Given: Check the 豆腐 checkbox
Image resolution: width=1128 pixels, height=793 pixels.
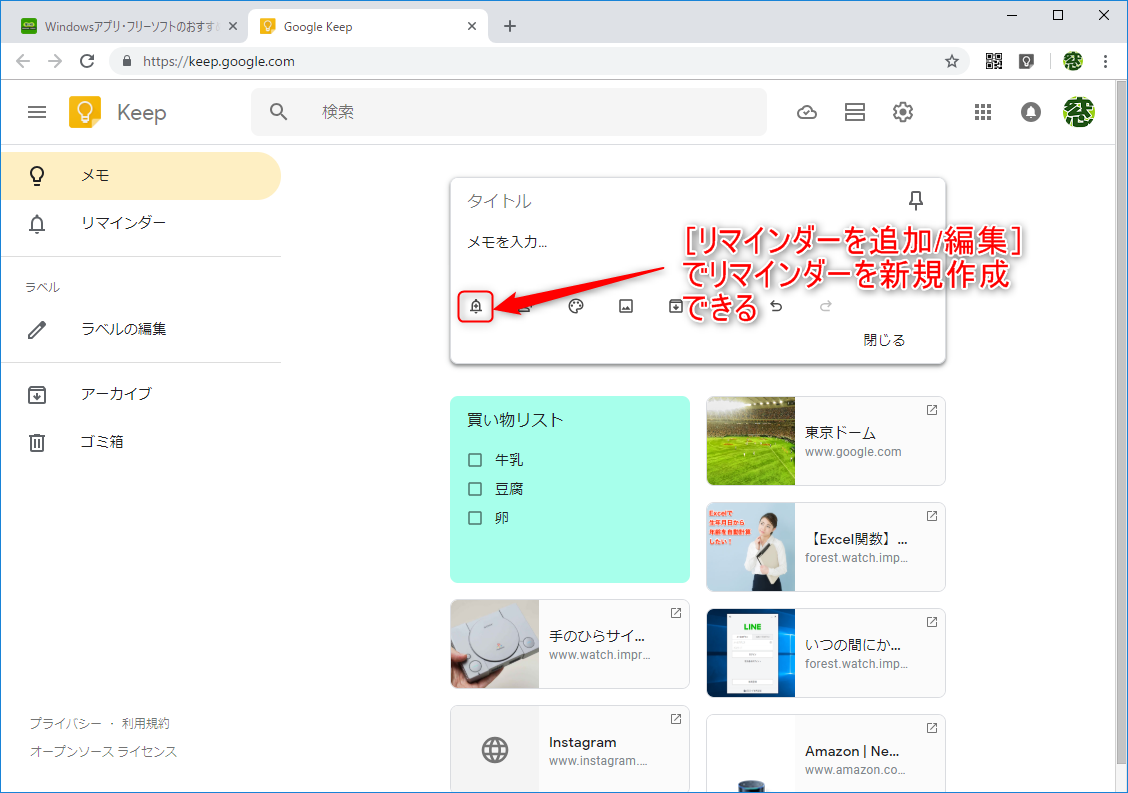Looking at the screenshot, I should (474, 488).
